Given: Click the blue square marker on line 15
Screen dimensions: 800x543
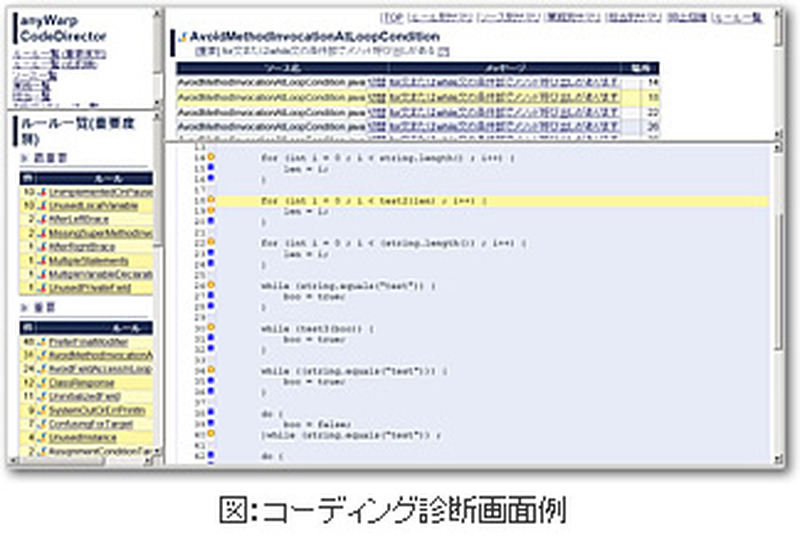Looking at the screenshot, I should tap(211, 169).
